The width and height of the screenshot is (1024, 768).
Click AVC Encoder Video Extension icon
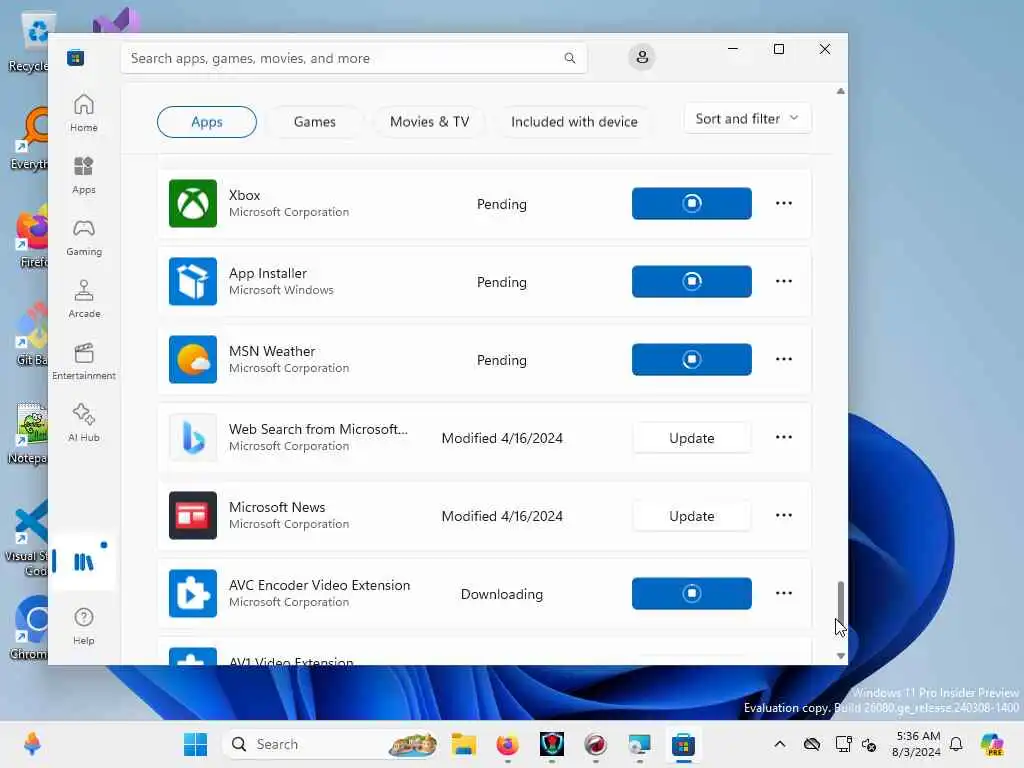193,594
